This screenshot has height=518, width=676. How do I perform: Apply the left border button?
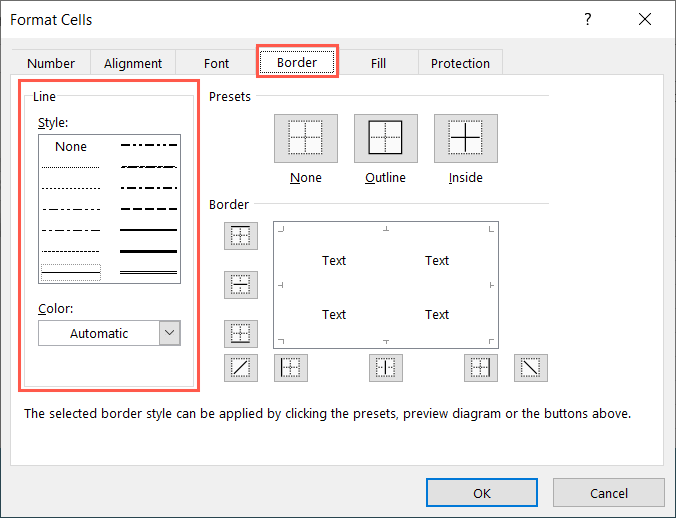(x=290, y=368)
